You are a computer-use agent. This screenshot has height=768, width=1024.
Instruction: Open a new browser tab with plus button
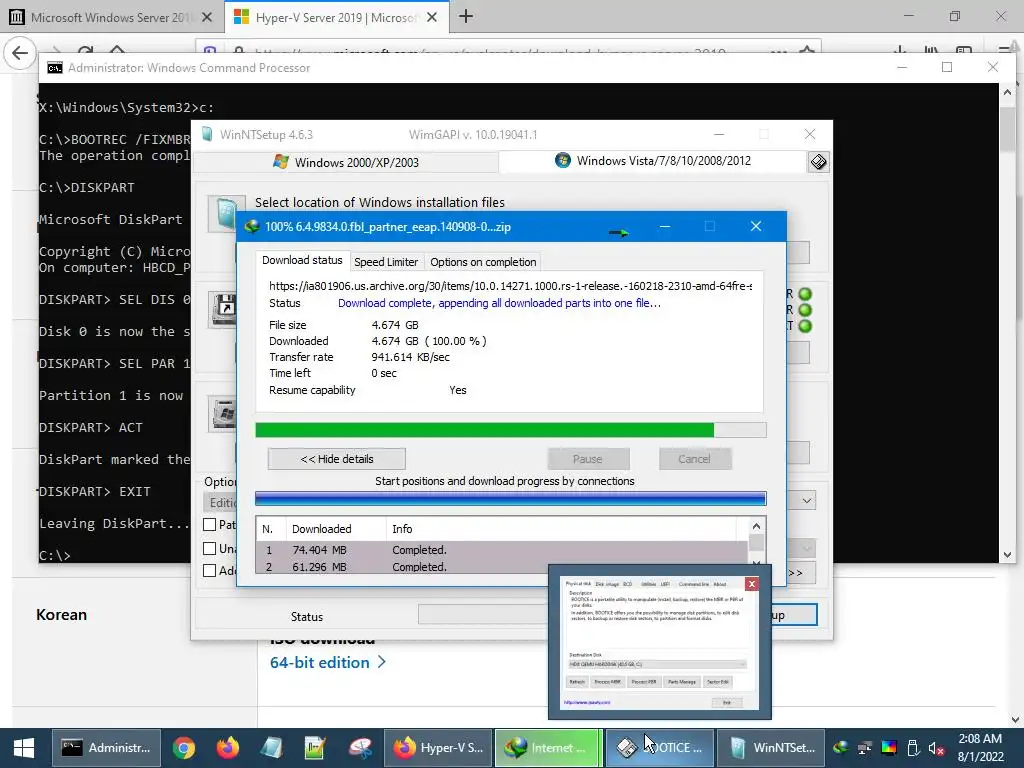click(466, 16)
